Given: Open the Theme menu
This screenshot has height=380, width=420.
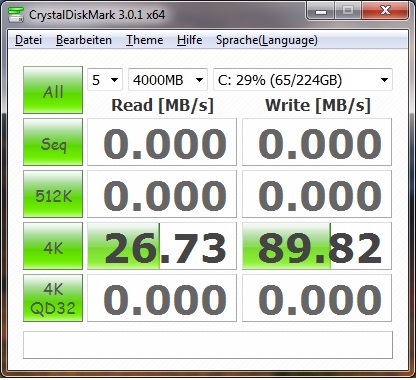Looking at the screenshot, I should pos(144,40).
